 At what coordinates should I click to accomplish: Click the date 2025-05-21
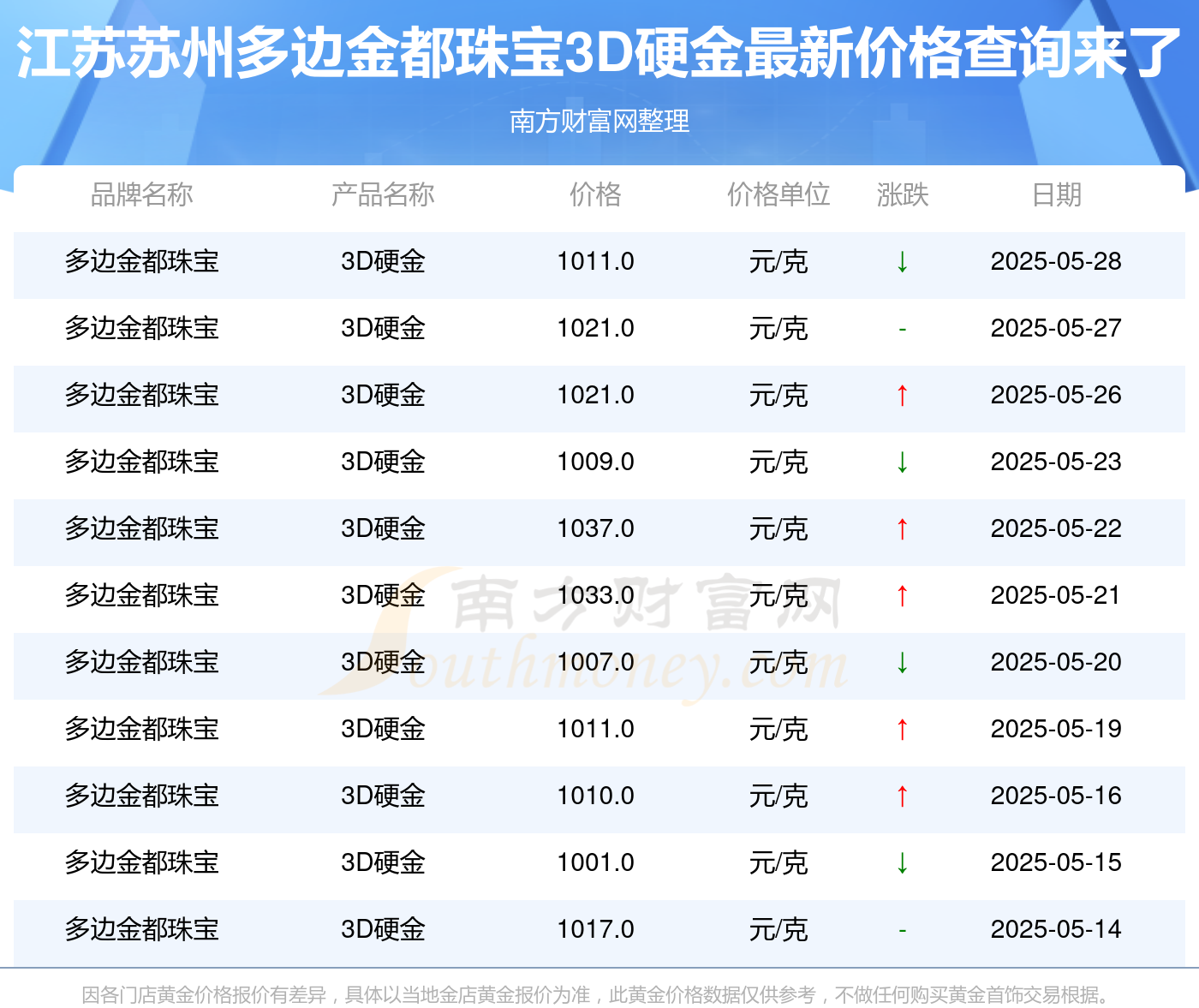click(1056, 595)
